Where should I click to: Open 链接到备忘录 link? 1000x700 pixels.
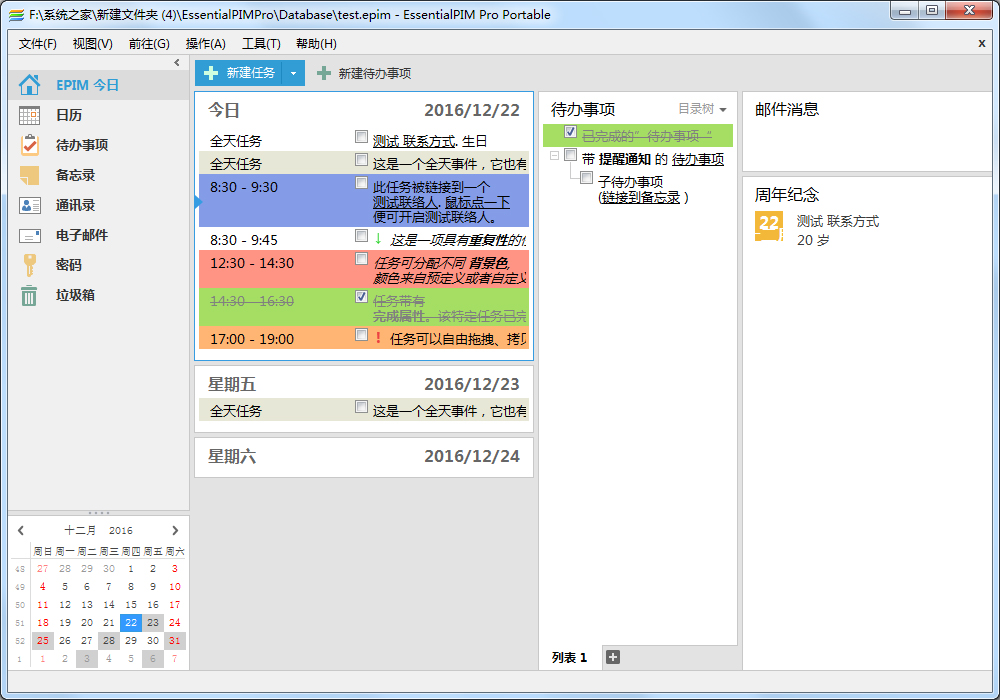[640, 197]
